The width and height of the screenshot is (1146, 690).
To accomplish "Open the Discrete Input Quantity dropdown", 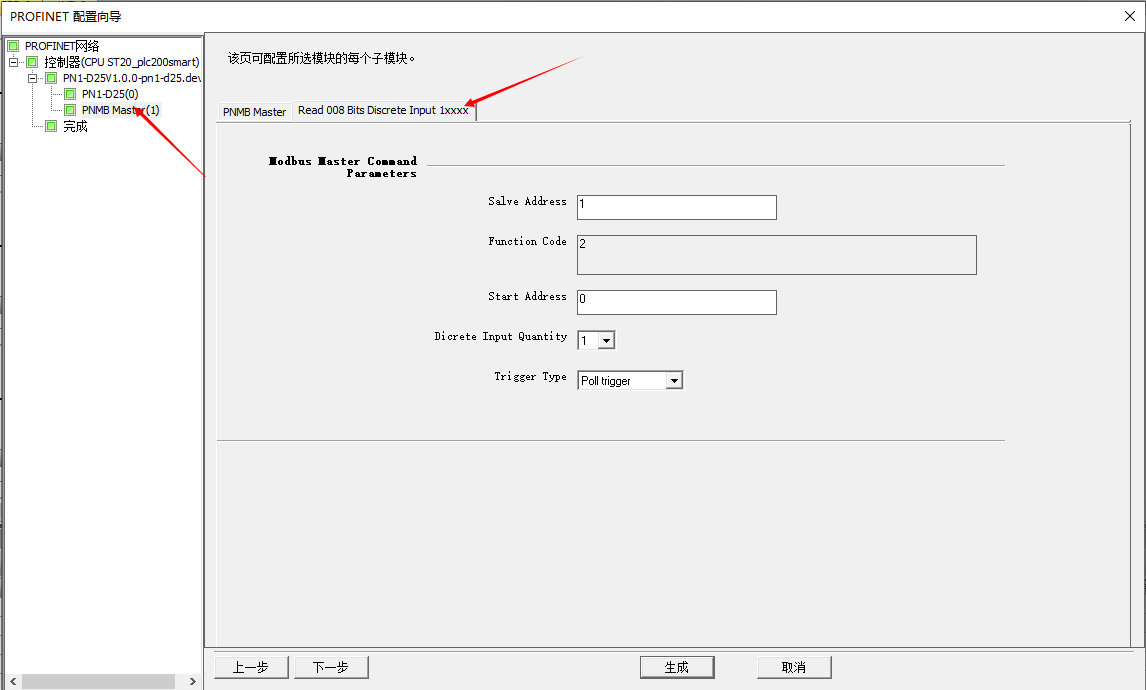I will click(606, 341).
